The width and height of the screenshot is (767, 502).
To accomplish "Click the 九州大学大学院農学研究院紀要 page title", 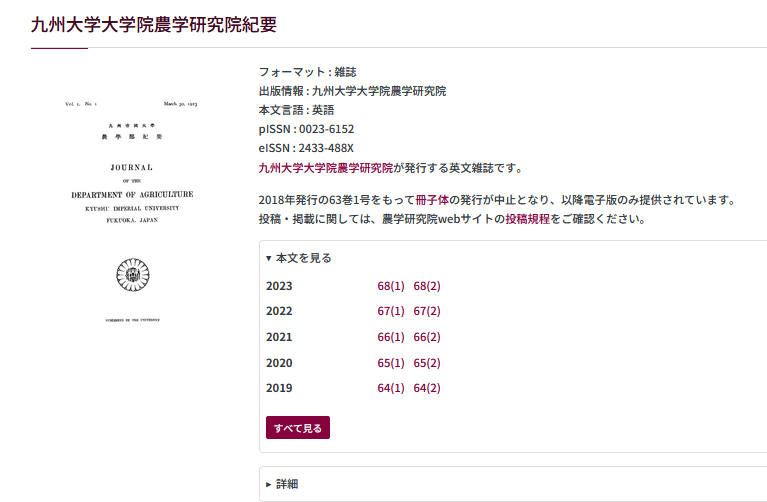I will (x=154, y=24).
